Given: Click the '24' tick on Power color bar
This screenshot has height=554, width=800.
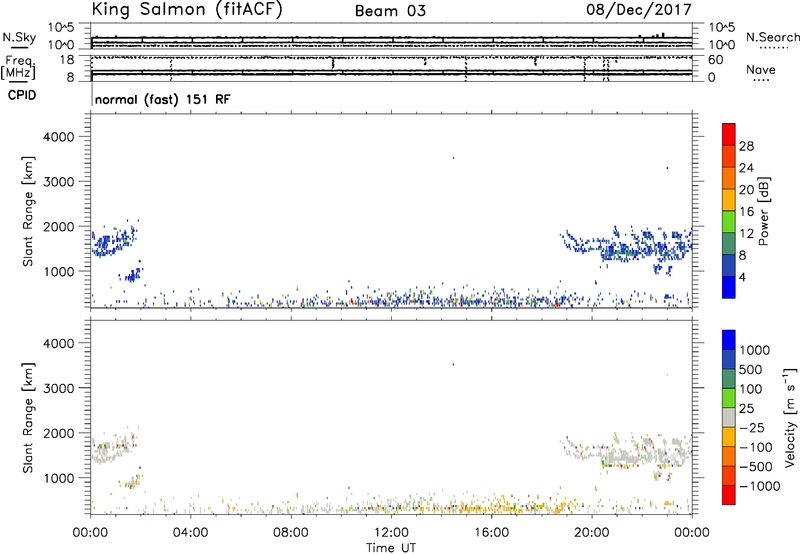Looking at the screenshot, I should [746, 168].
